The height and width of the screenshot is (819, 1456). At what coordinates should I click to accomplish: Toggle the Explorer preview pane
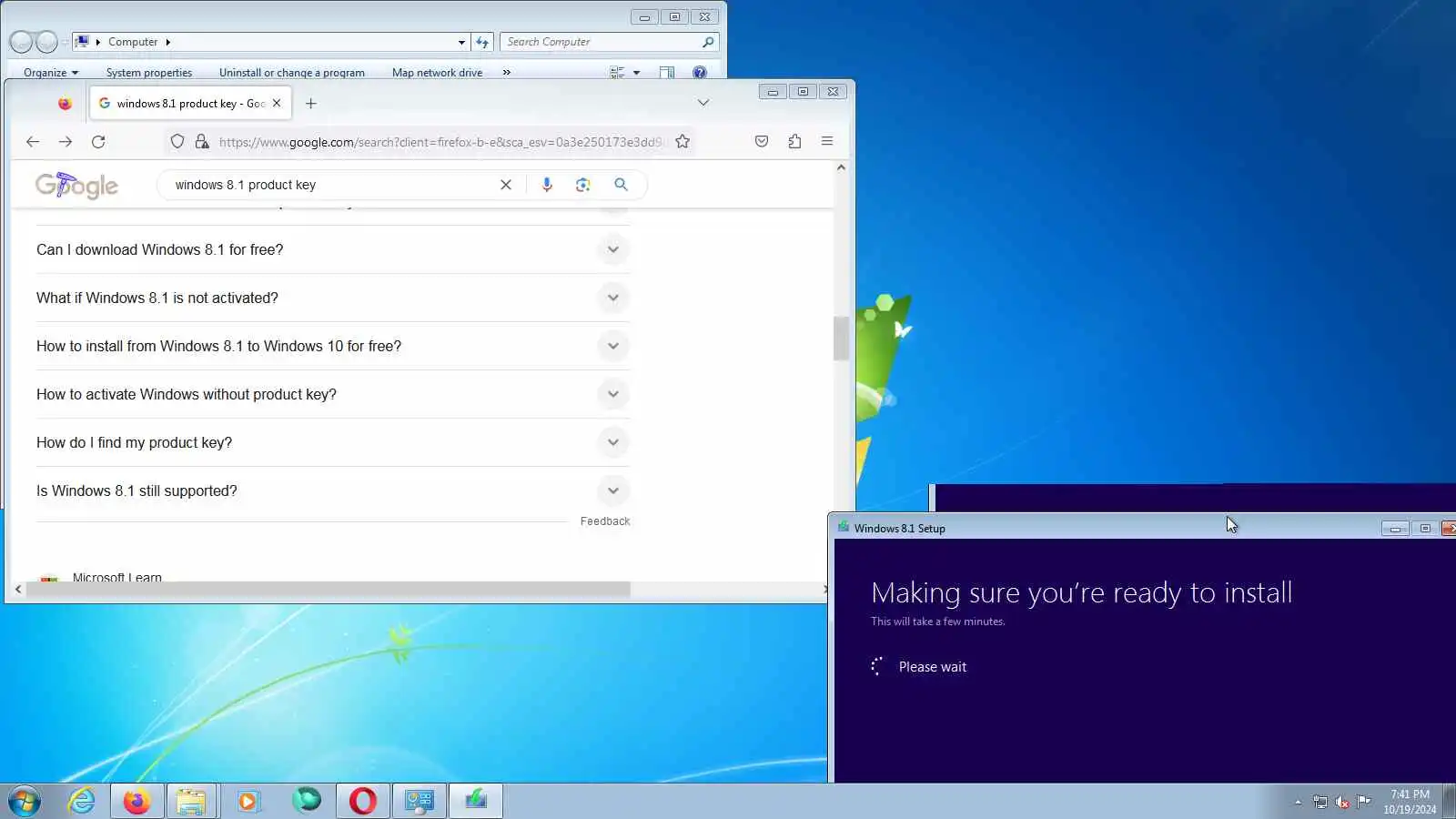coord(667,73)
